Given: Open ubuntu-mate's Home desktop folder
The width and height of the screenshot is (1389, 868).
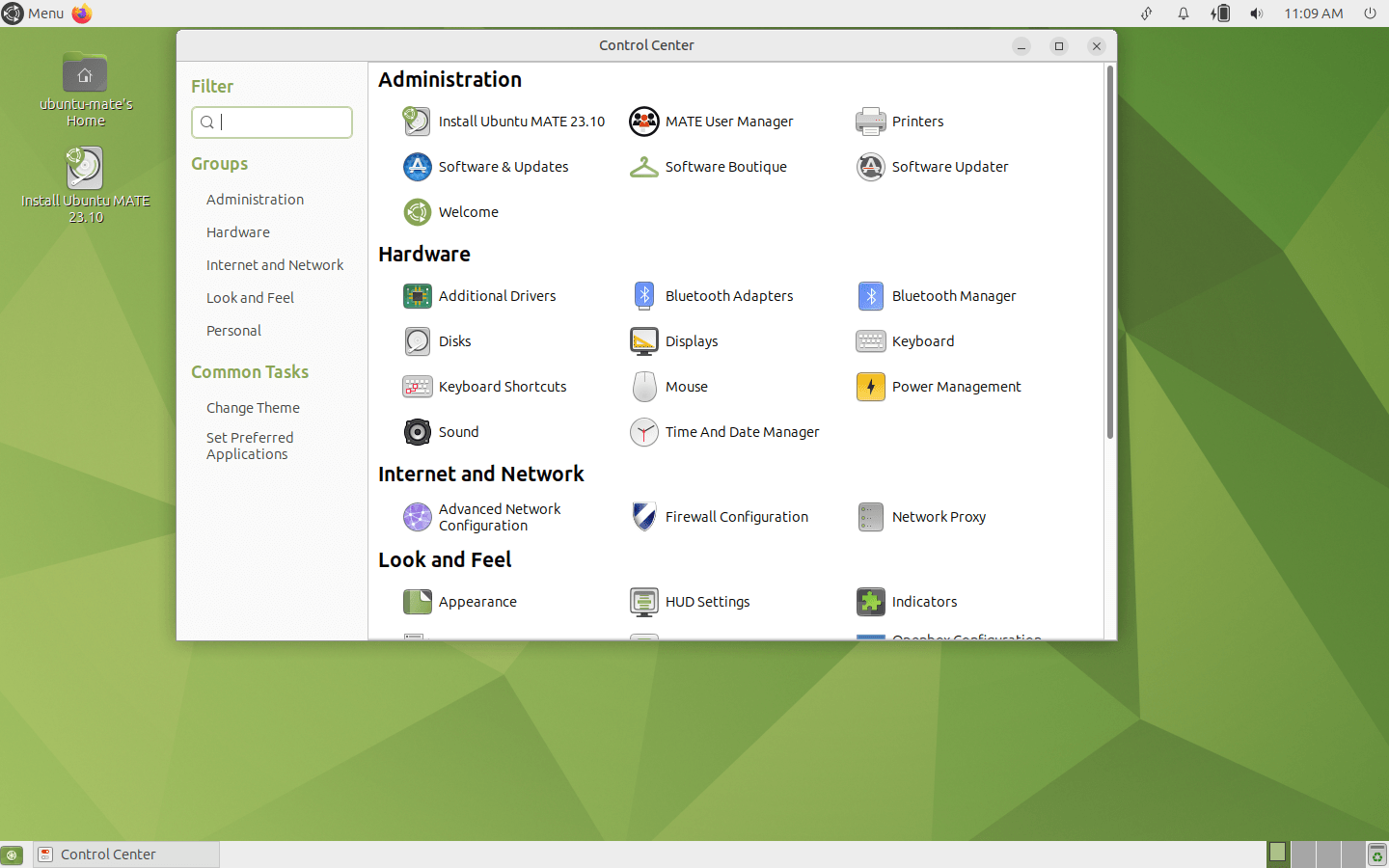Looking at the screenshot, I should 86,89.
